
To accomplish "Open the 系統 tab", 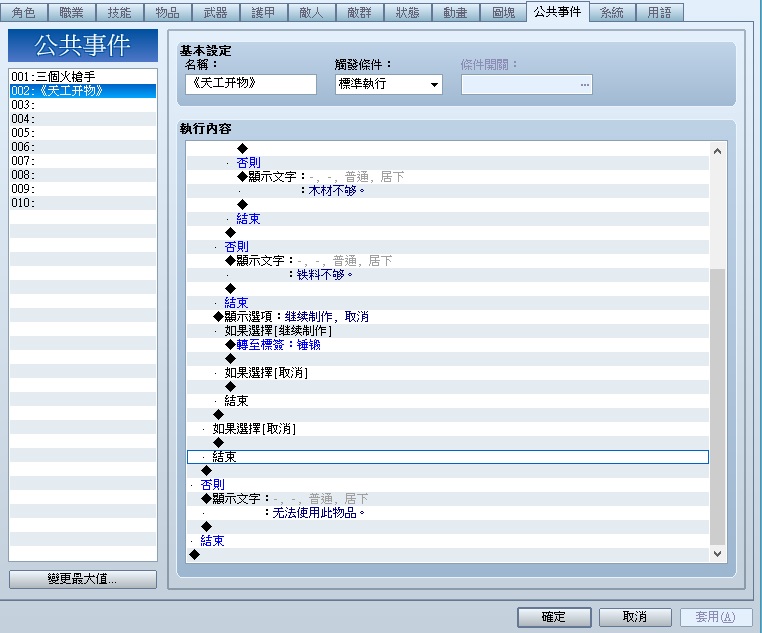I will tap(612, 12).
